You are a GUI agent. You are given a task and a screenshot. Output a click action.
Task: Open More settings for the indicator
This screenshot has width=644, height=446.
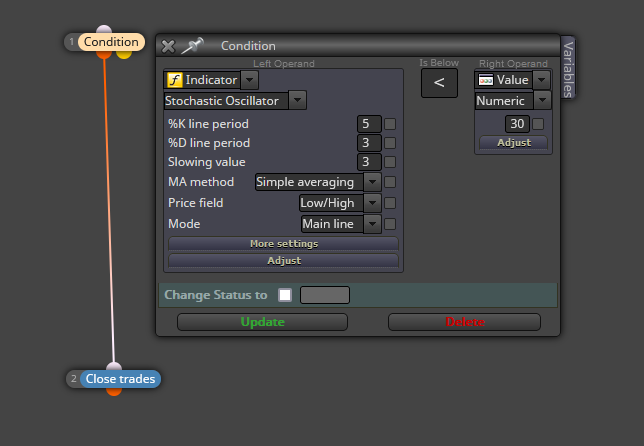283,244
